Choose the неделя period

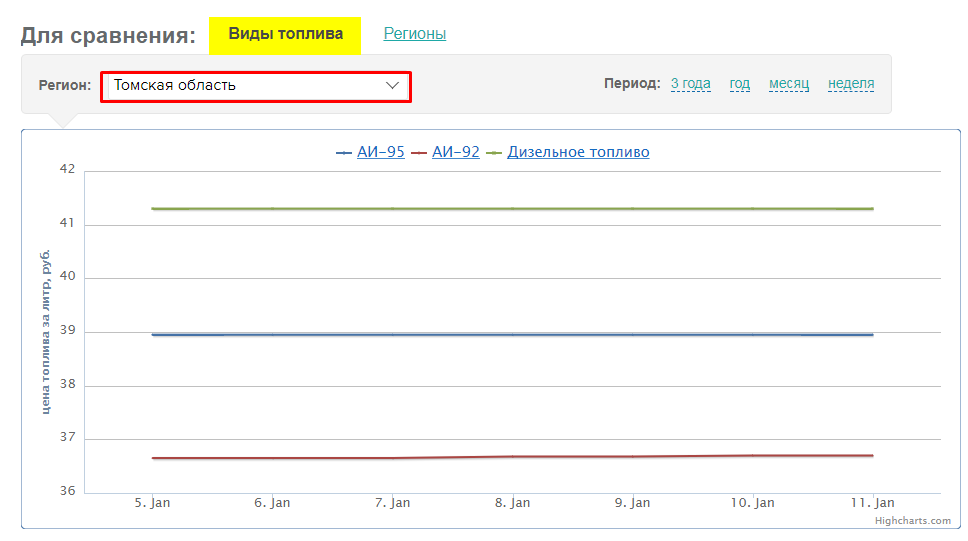point(850,84)
